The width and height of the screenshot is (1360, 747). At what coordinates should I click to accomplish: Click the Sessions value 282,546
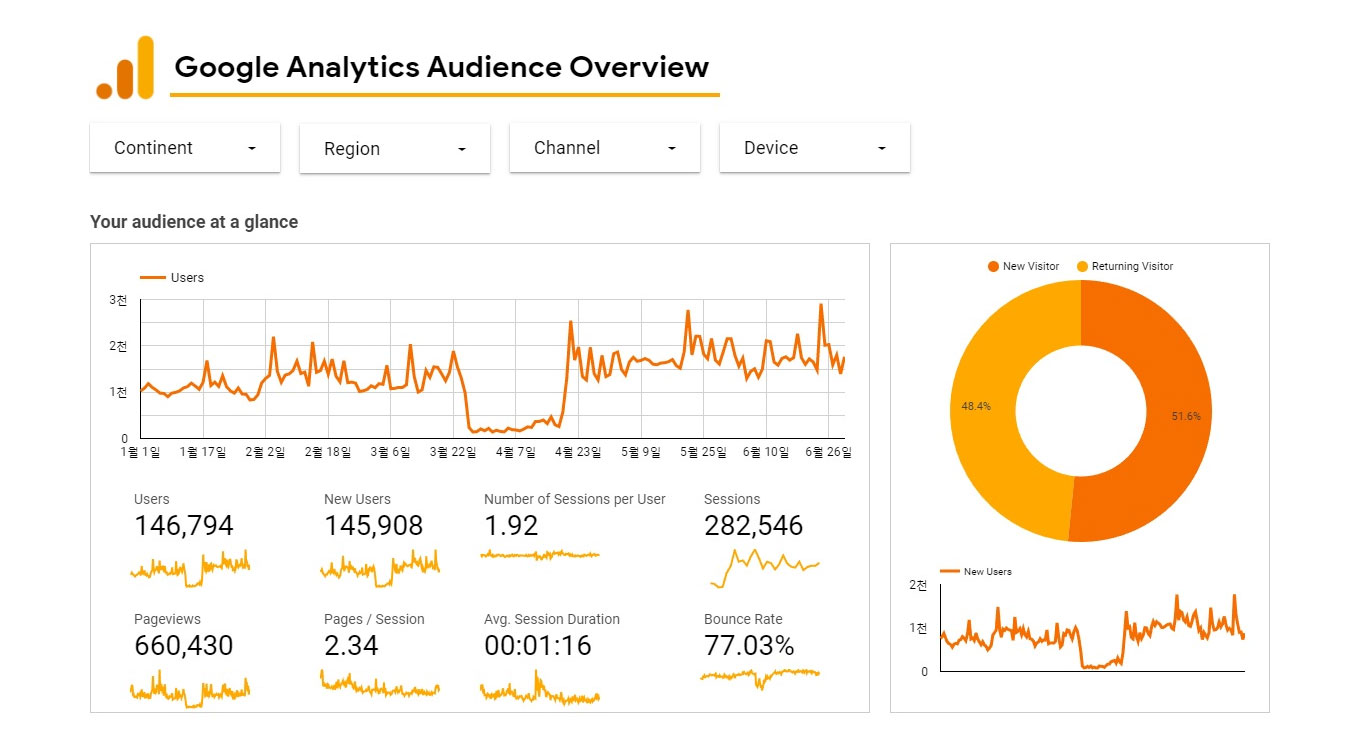pyautogui.click(x=753, y=526)
